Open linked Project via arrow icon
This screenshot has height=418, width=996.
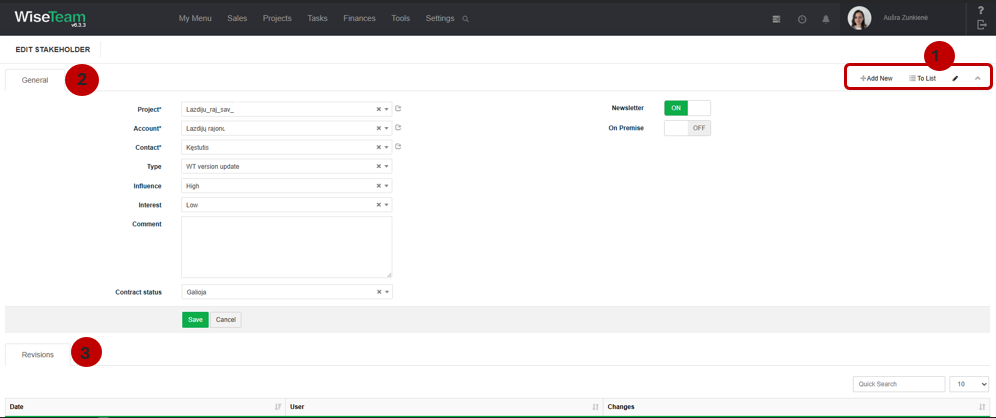(398, 109)
